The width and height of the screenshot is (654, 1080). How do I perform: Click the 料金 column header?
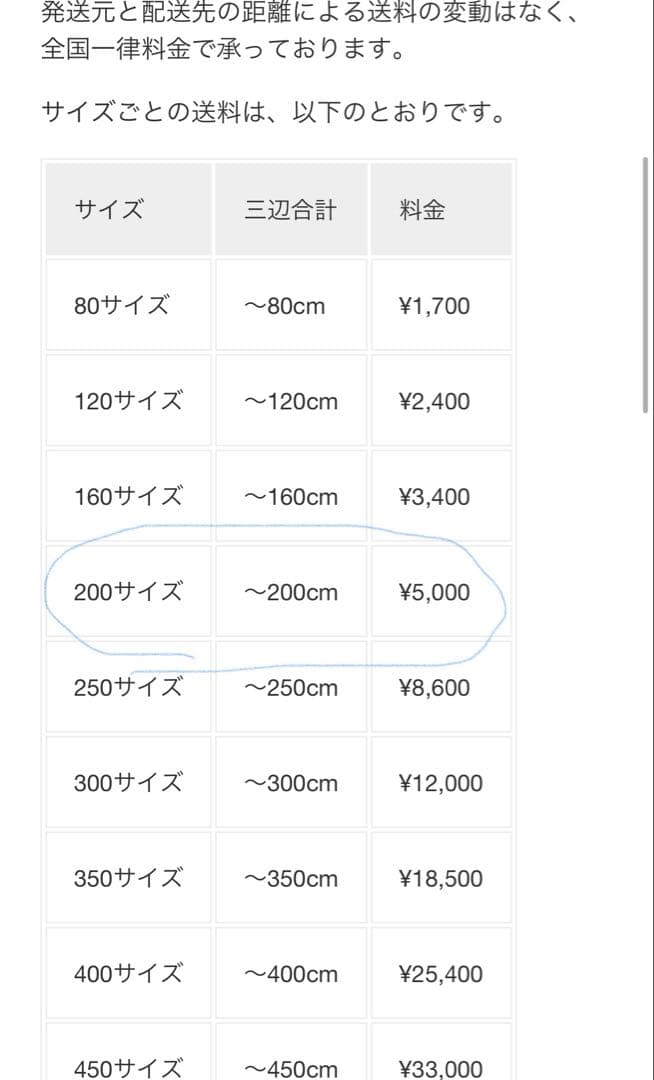pyautogui.click(x=422, y=210)
